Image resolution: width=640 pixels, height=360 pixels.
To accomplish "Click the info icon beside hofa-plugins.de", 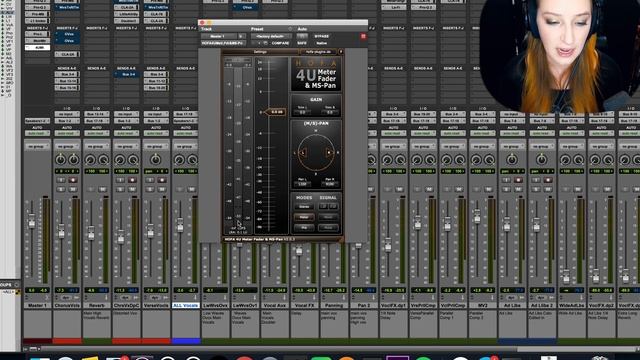I will 341,52.
